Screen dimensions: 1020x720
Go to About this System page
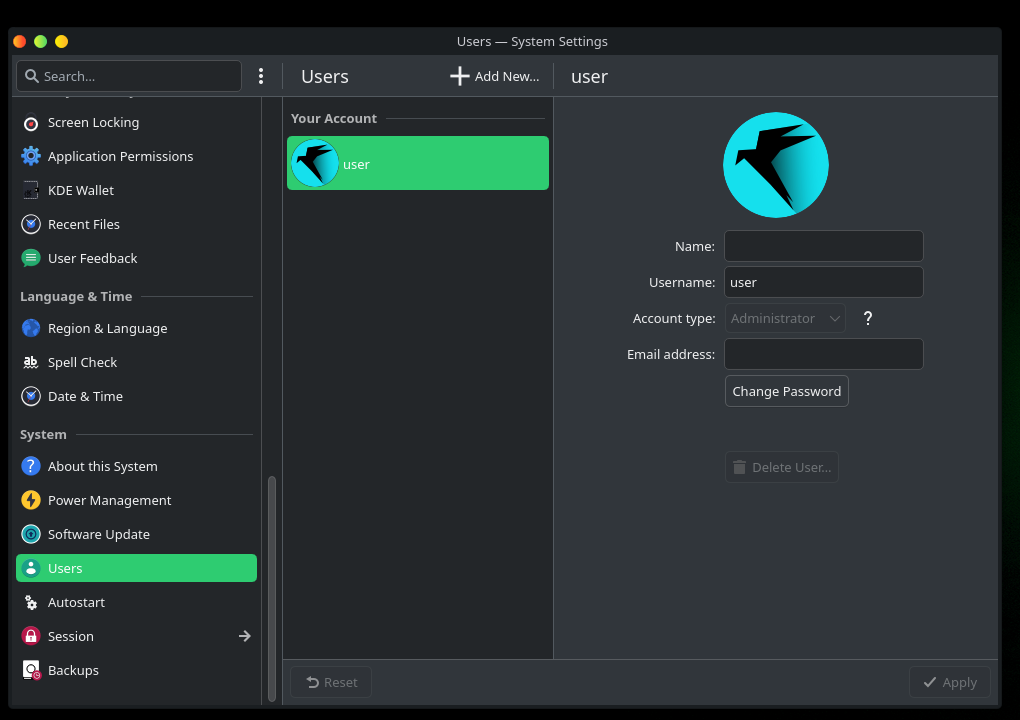102,467
